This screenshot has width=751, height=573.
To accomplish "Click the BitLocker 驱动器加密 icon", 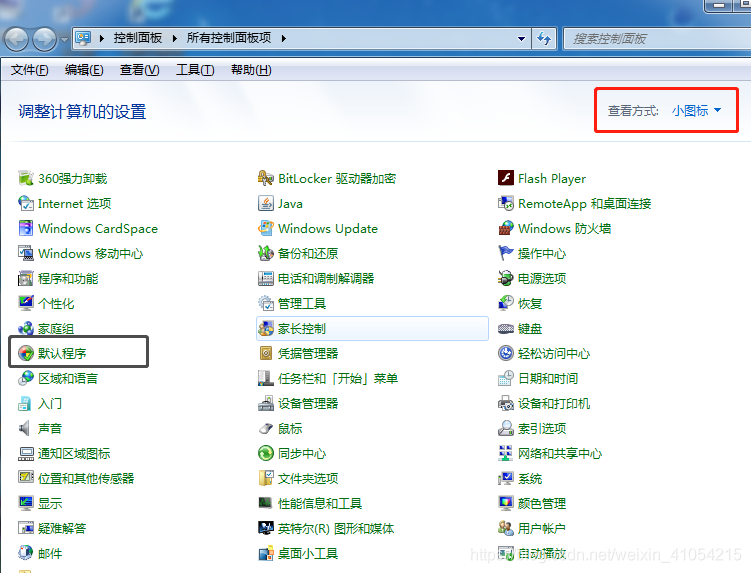I will point(266,178).
